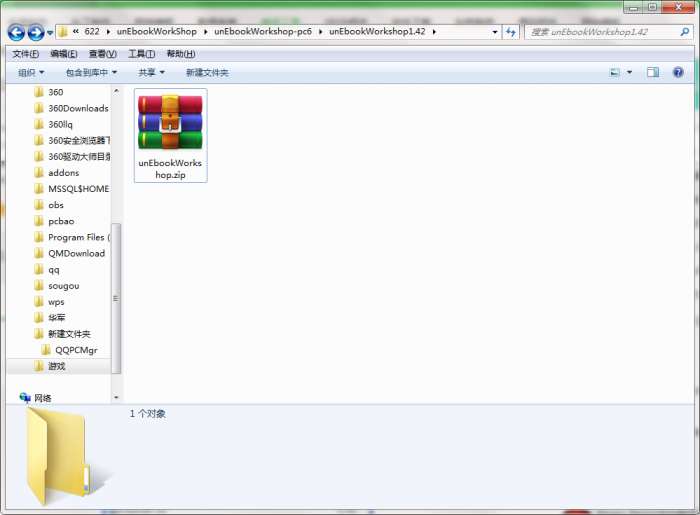The width and height of the screenshot is (700, 515).
Task: Click the search magnifier icon
Action: 685,32
